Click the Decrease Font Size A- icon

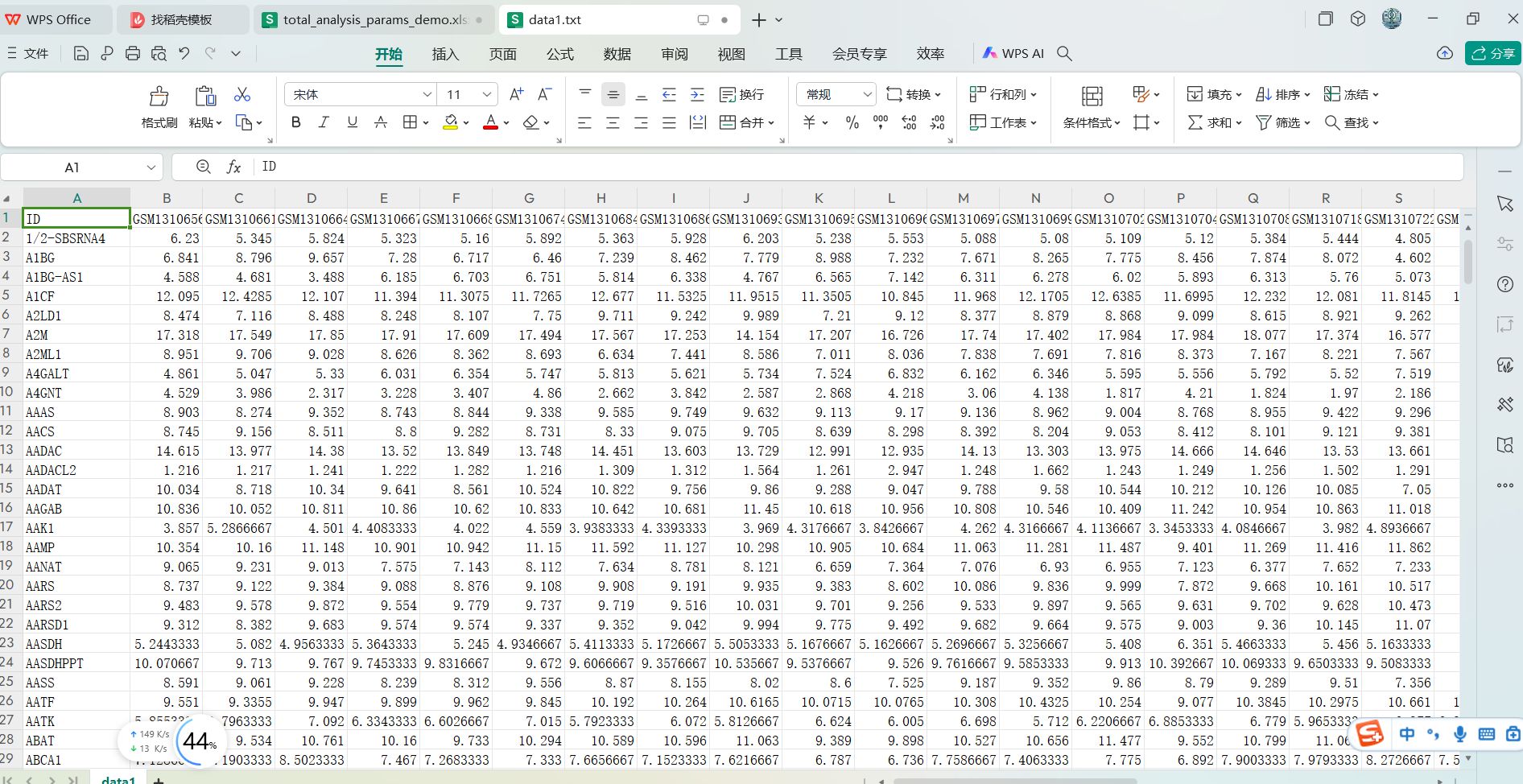(545, 94)
